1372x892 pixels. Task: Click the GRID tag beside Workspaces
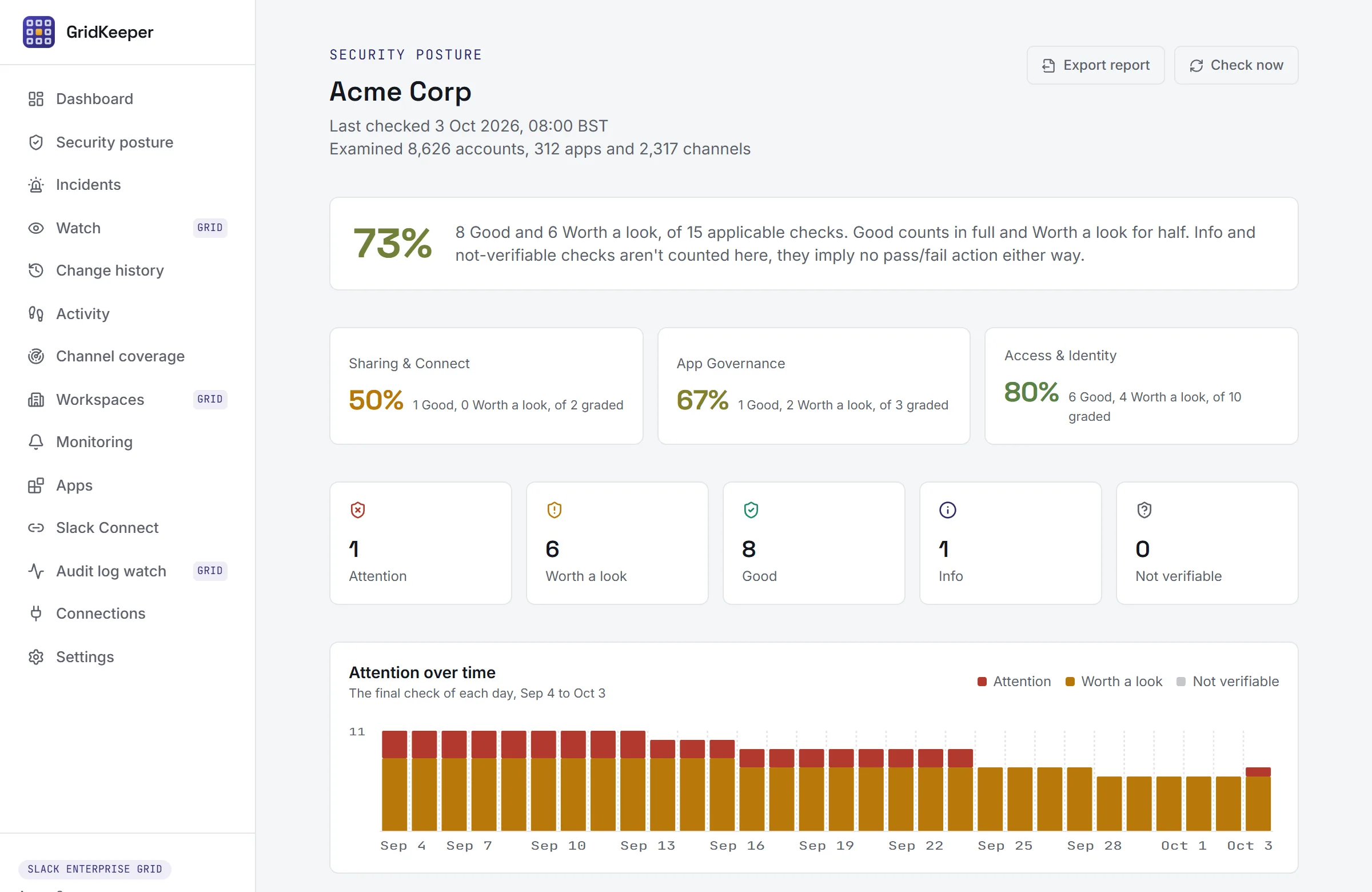click(x=210, y=400)
